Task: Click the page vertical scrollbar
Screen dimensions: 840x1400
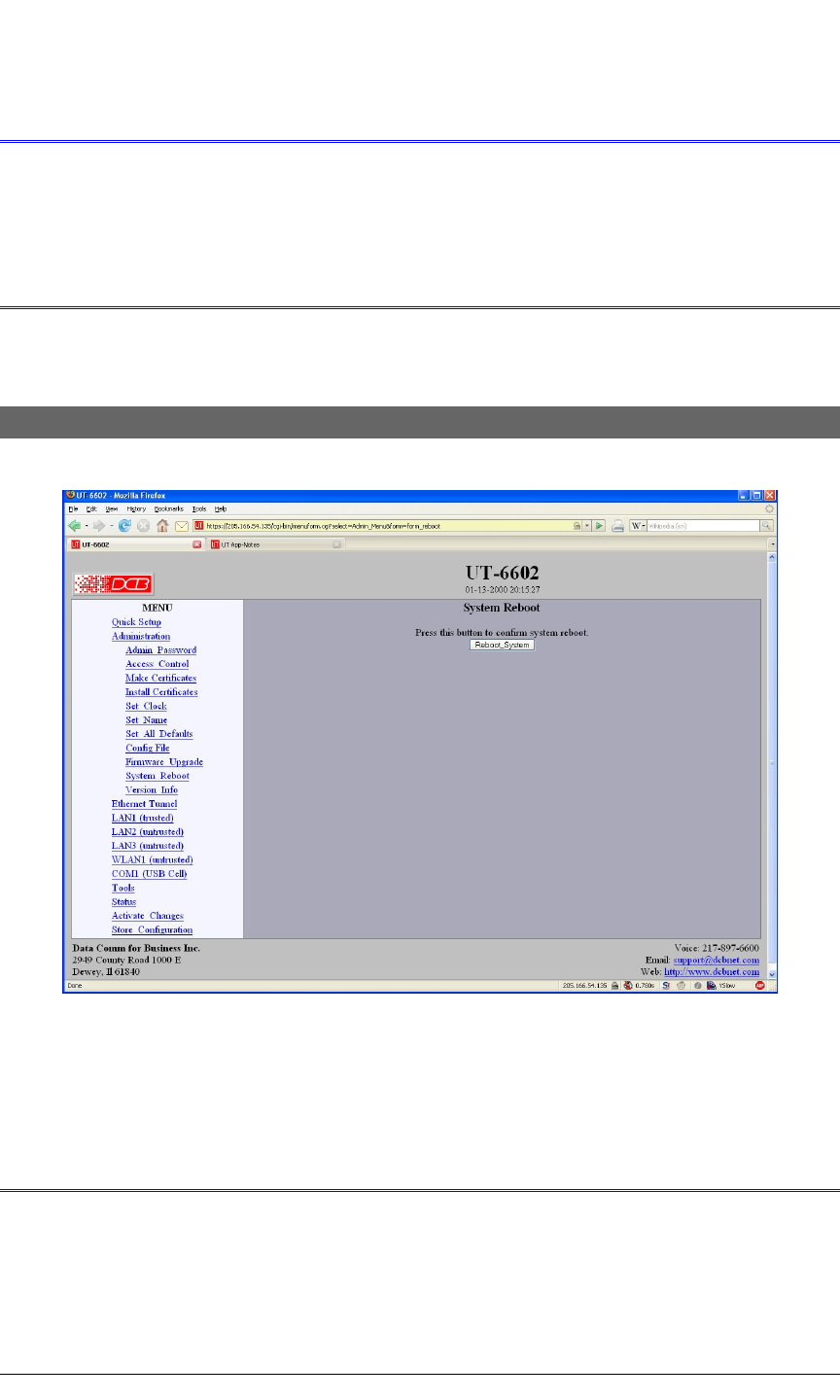Action: (x=772, y=764)
